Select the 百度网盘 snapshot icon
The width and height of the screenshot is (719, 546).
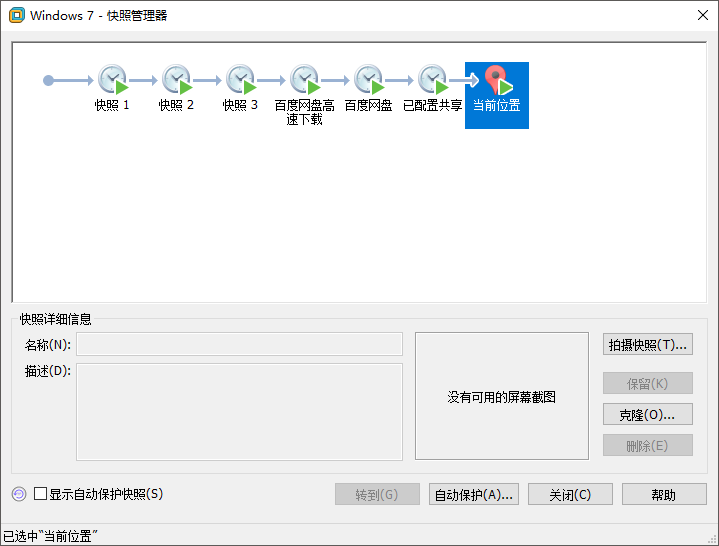pyautogui.click(x=370, y=80)
